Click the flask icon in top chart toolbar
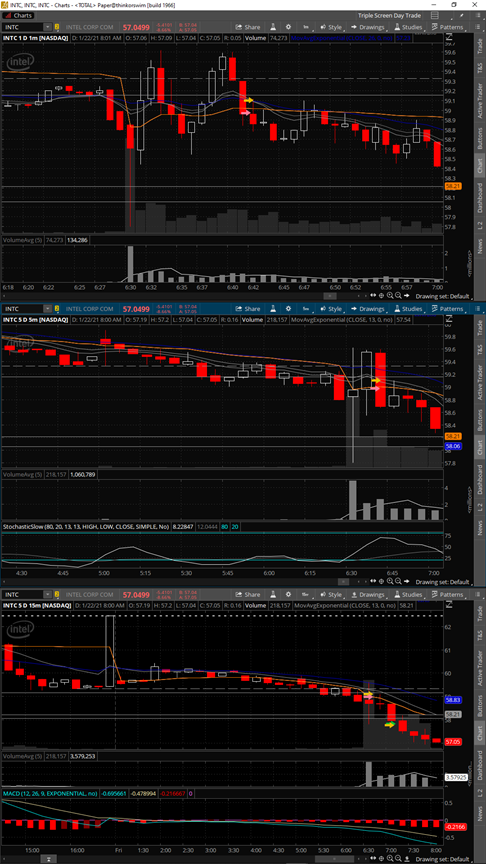Viewport: 486px width, 864px height. pyautogui.click(x=272, y=27)
